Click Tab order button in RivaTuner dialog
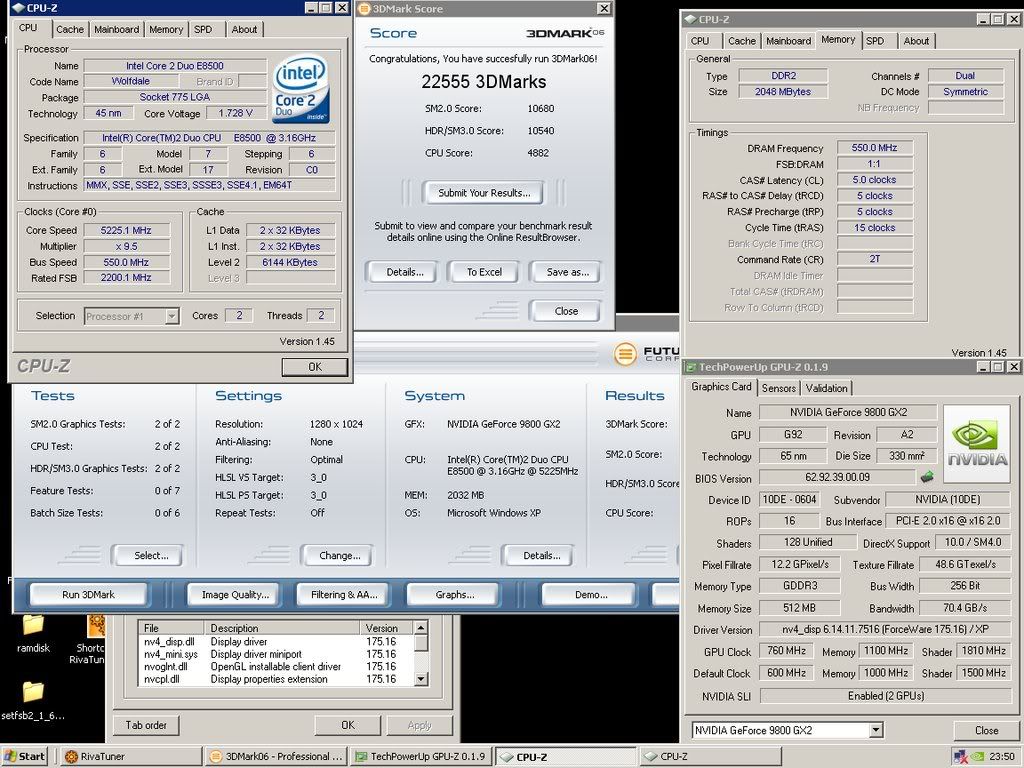The image size is (1024, 768). pyautogui.click(x=146, y=725)
